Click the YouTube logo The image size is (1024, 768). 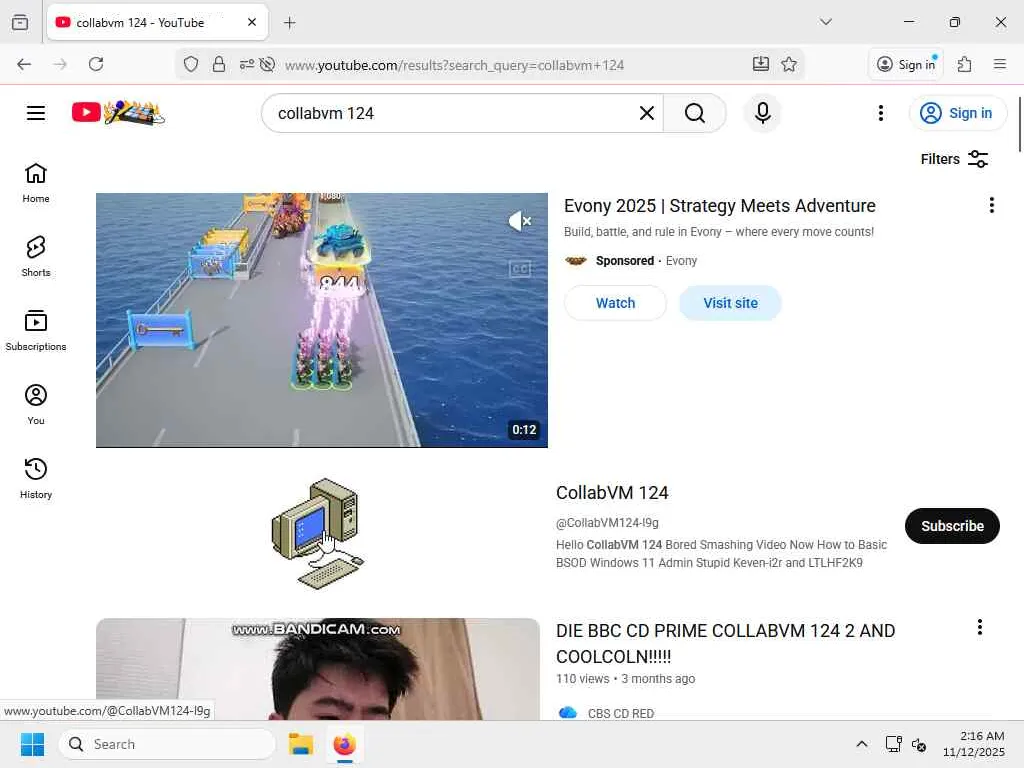(118, 113)
